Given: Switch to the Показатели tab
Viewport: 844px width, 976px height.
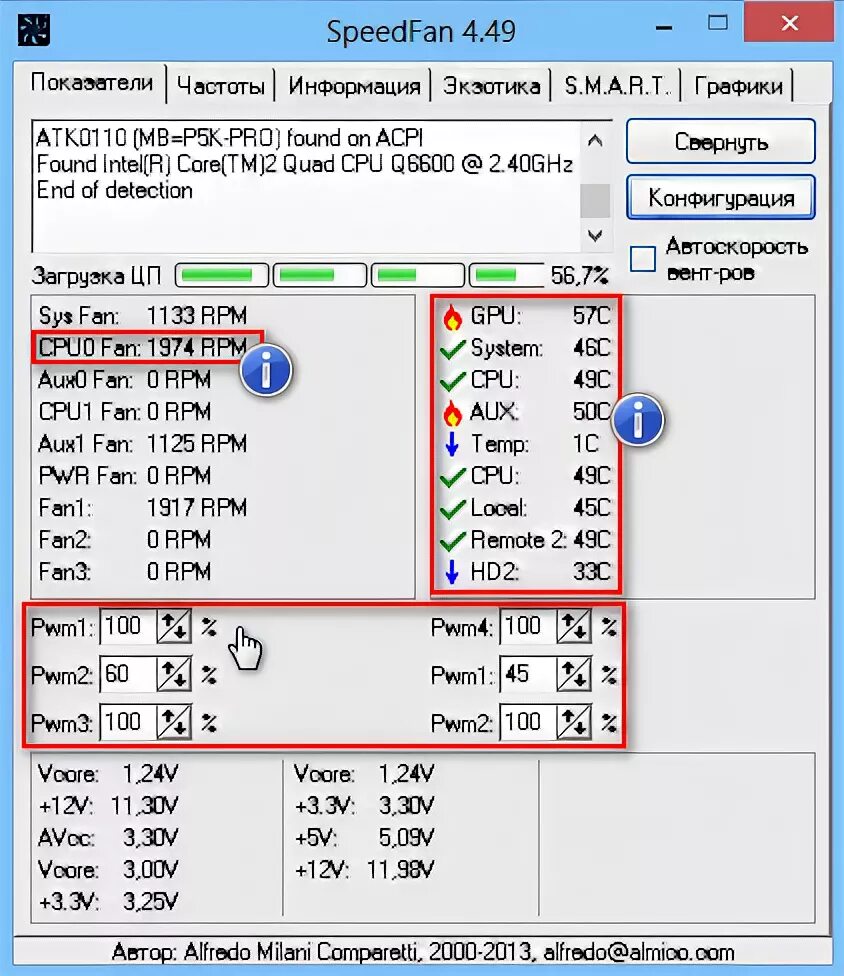Looking at the screenshot, I should click(x=91, y=82).
